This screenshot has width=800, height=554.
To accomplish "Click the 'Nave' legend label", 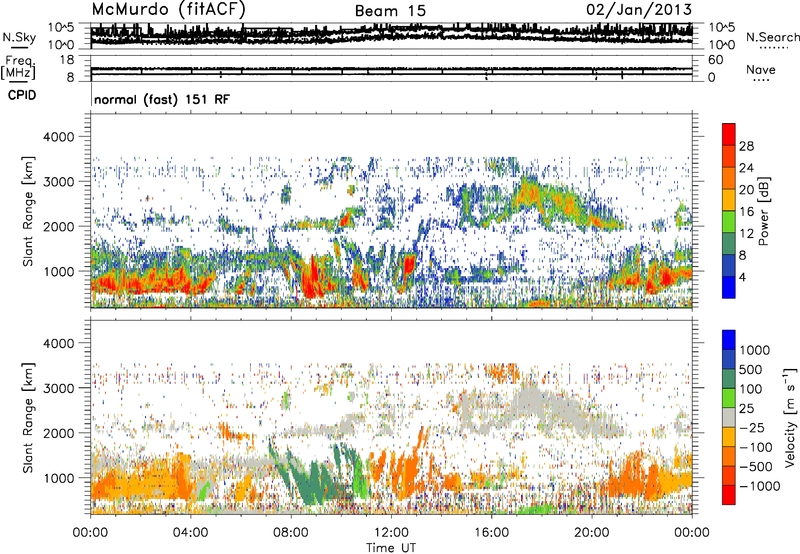I will pos(761,69).
